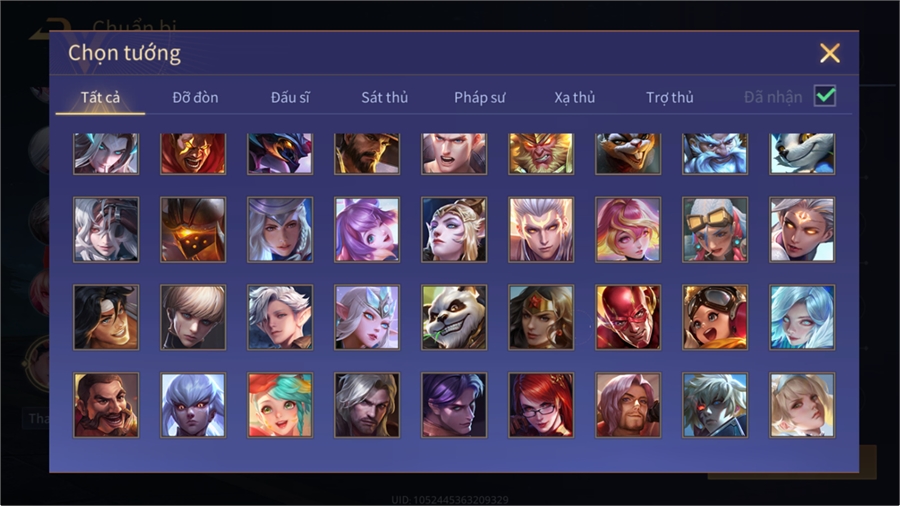Show the Pháp sư hero category
This screenshot has width=900, height=506.
480,98
